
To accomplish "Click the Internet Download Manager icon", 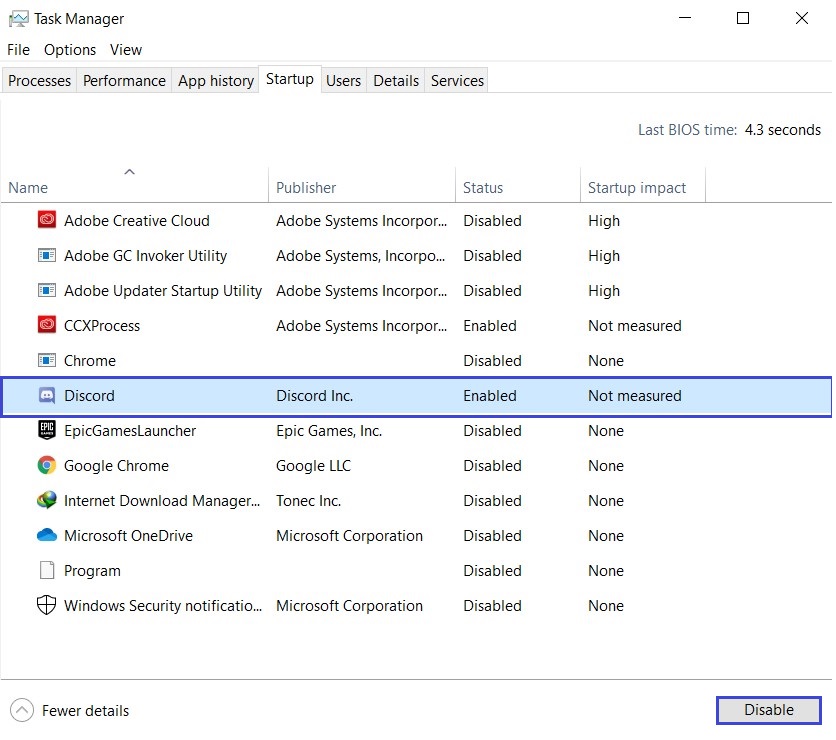I will (x=46, y=500).
